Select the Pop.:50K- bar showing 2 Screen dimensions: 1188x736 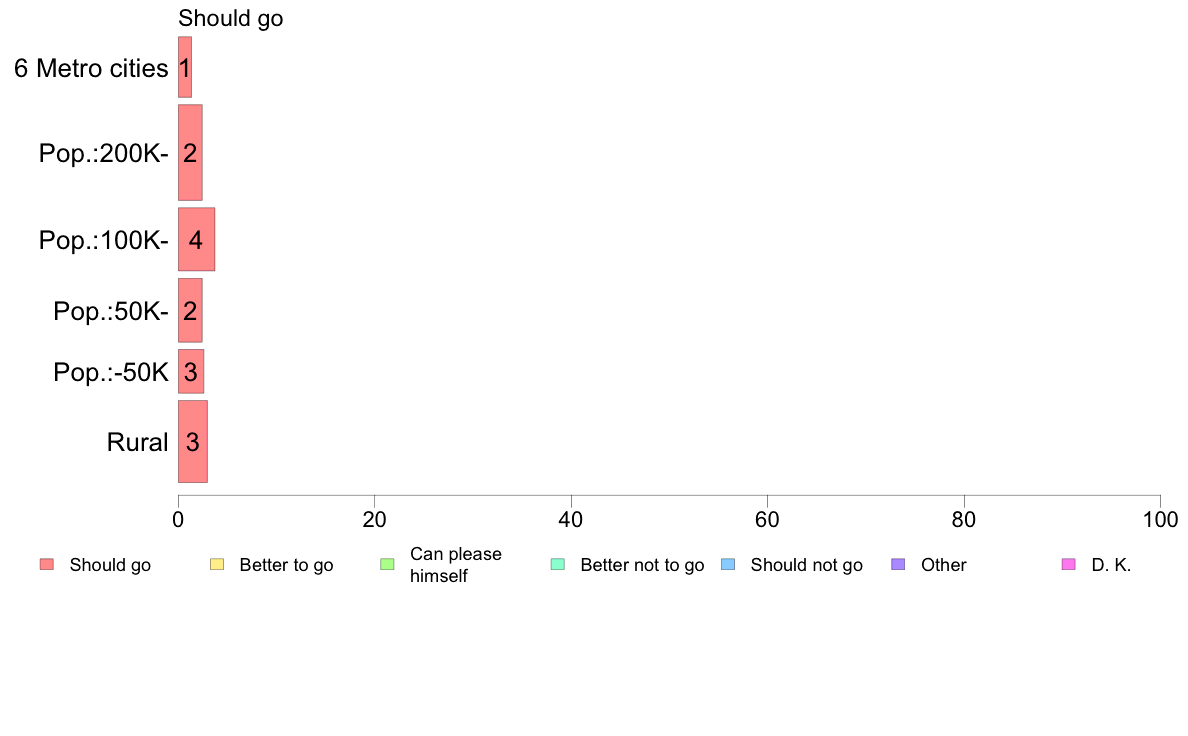[190, 310]
